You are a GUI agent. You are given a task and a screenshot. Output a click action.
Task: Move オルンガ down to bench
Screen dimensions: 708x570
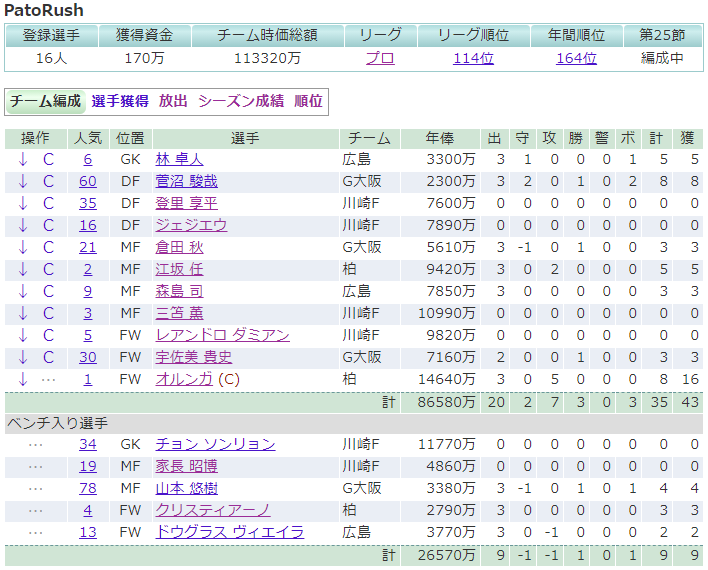(23, 379)
